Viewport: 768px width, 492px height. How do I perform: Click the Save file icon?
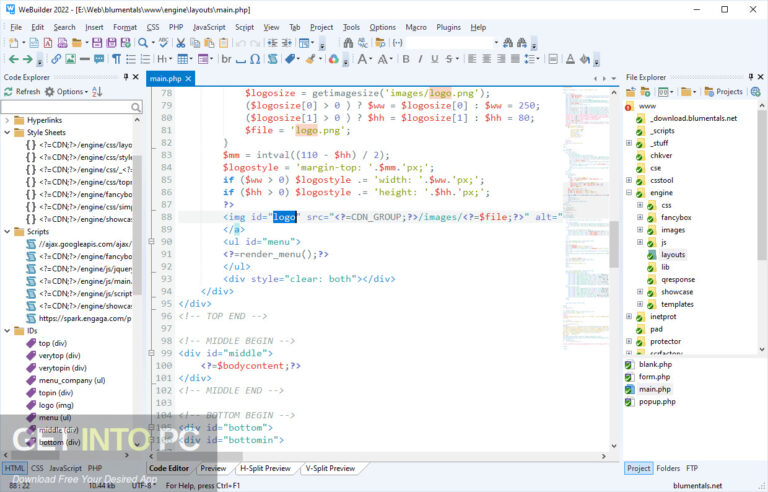click(x=97, y=43)
